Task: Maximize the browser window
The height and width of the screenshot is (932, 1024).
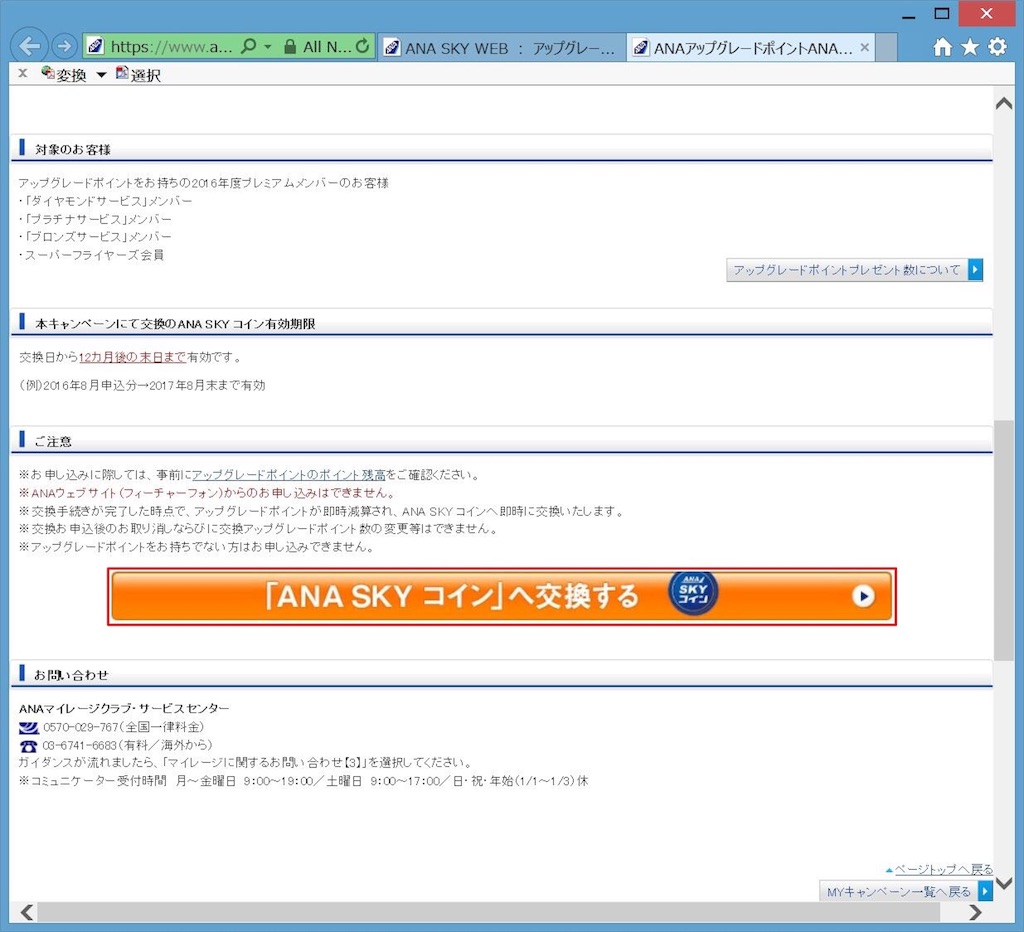Action: coord(942,14)
